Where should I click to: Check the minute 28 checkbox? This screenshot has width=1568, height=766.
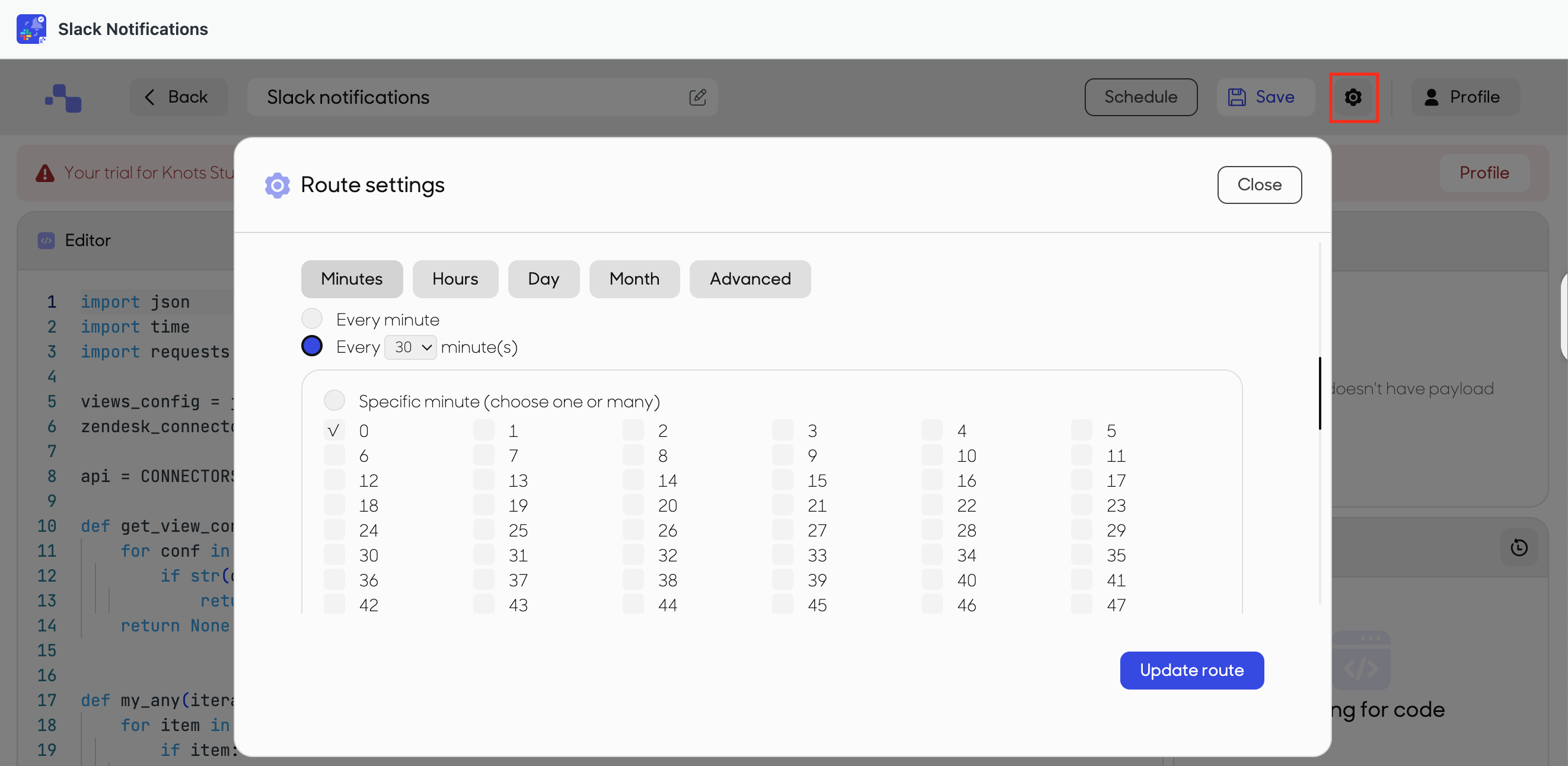[932, 530]
